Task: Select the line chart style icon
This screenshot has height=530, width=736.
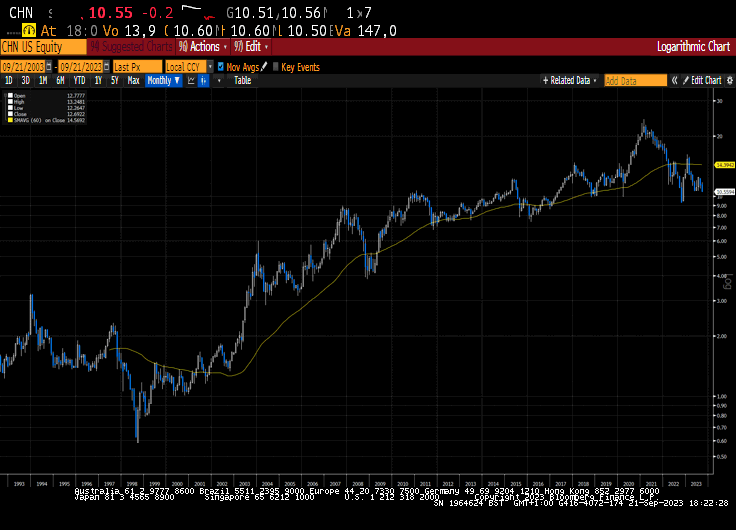Action: (191, 81)
